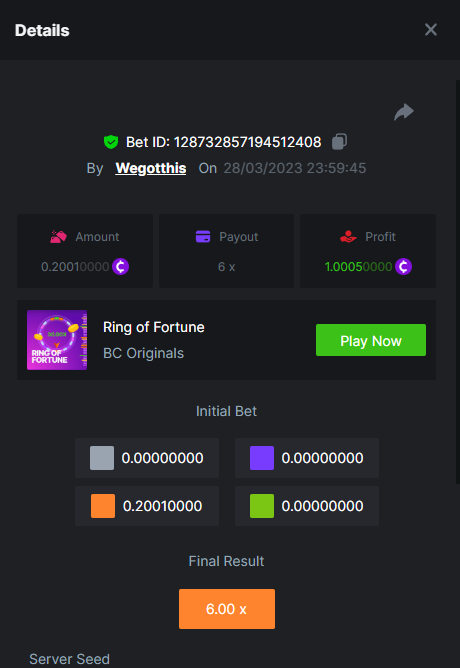Click the red Profit hand icon

(x=348, y=236)
